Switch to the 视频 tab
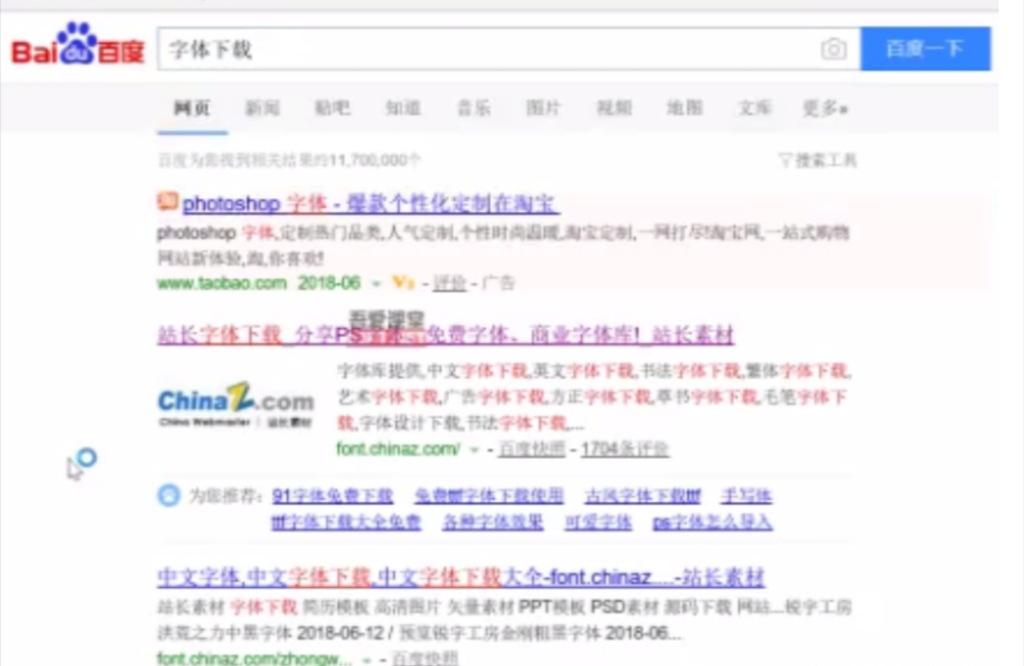This screenshot has width=1024, height=666. click(614, 108)
